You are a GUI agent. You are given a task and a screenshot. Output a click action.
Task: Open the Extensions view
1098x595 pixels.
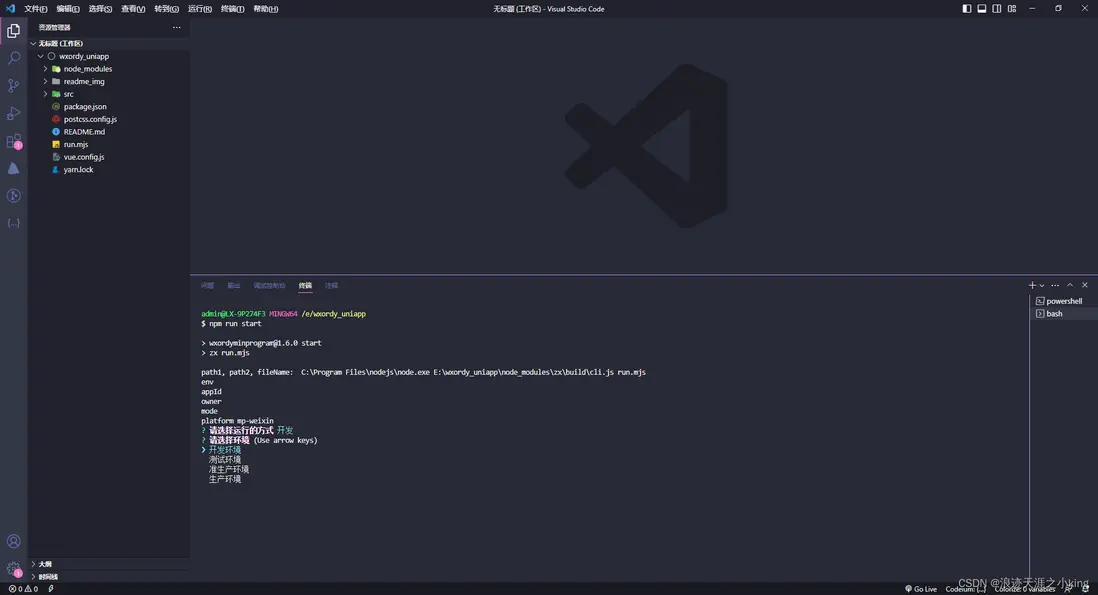pos(13,141)
